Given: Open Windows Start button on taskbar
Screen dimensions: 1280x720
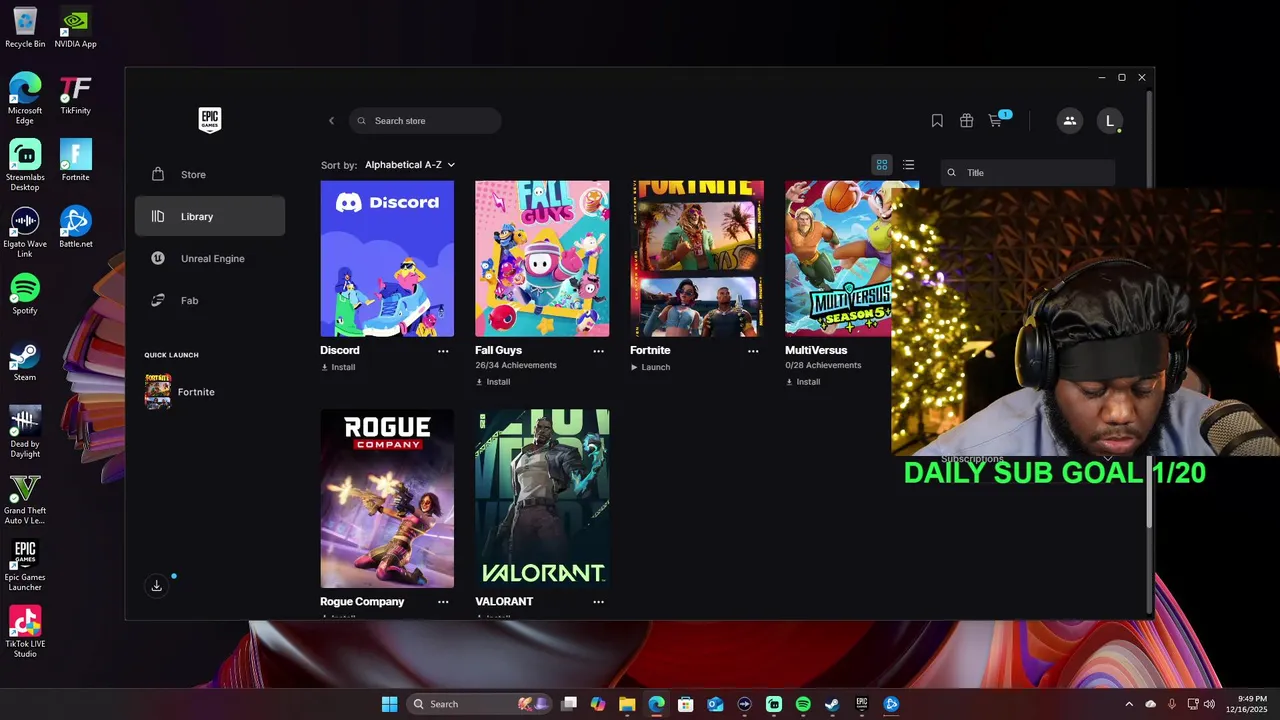Looking at the screenshot, I should pyautogui.click(x=389, y=704).
